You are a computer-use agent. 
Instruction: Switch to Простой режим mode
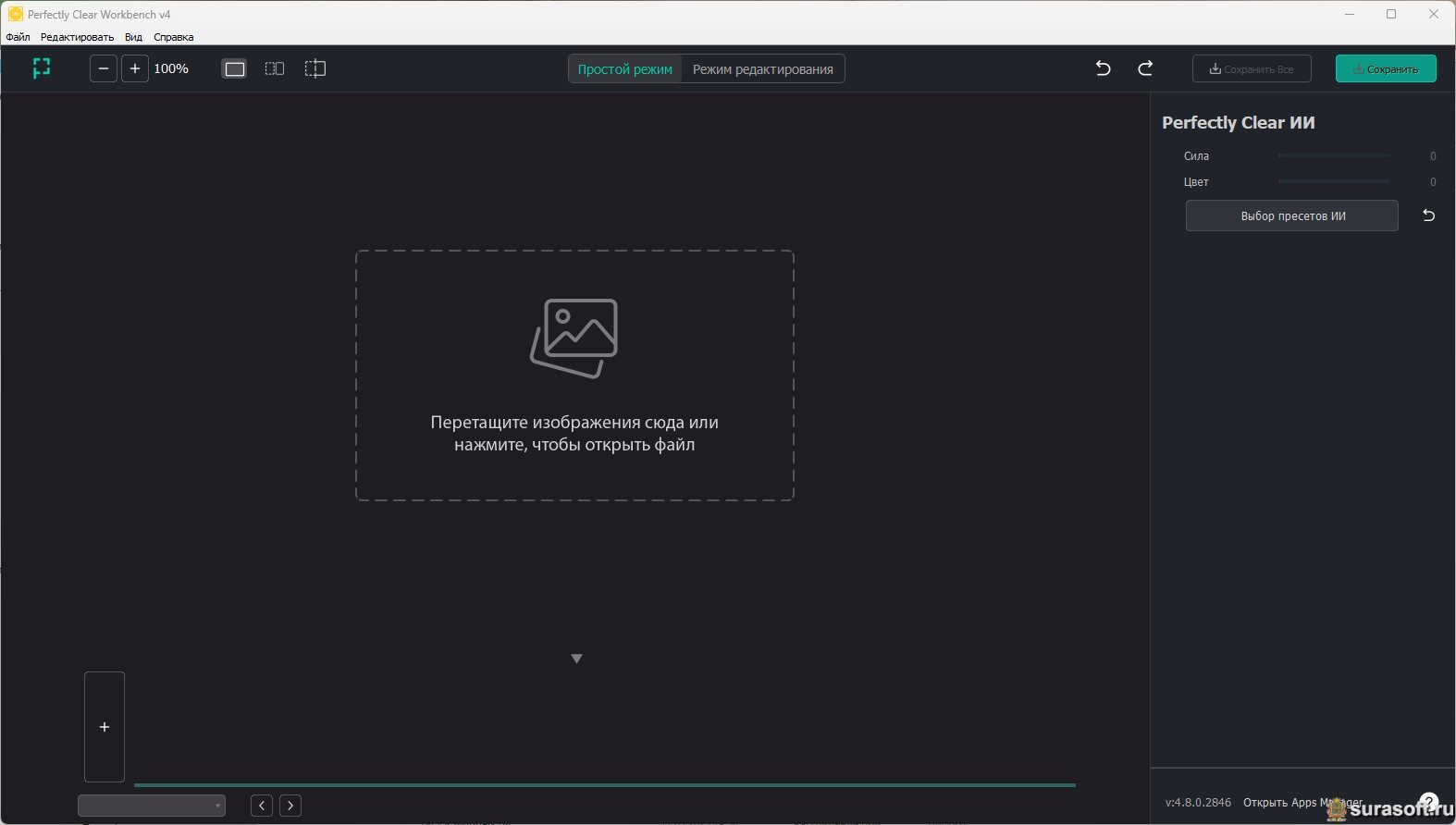(x=625, y=69)
